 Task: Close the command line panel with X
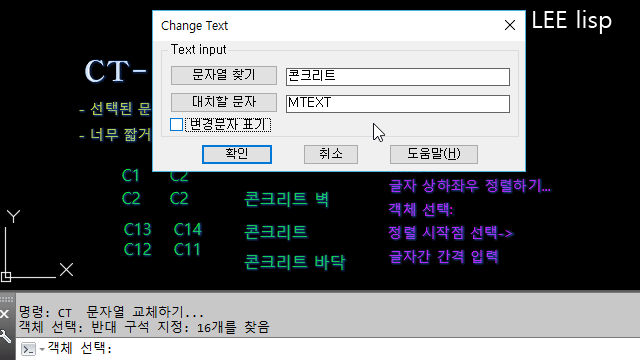point(4,314)
